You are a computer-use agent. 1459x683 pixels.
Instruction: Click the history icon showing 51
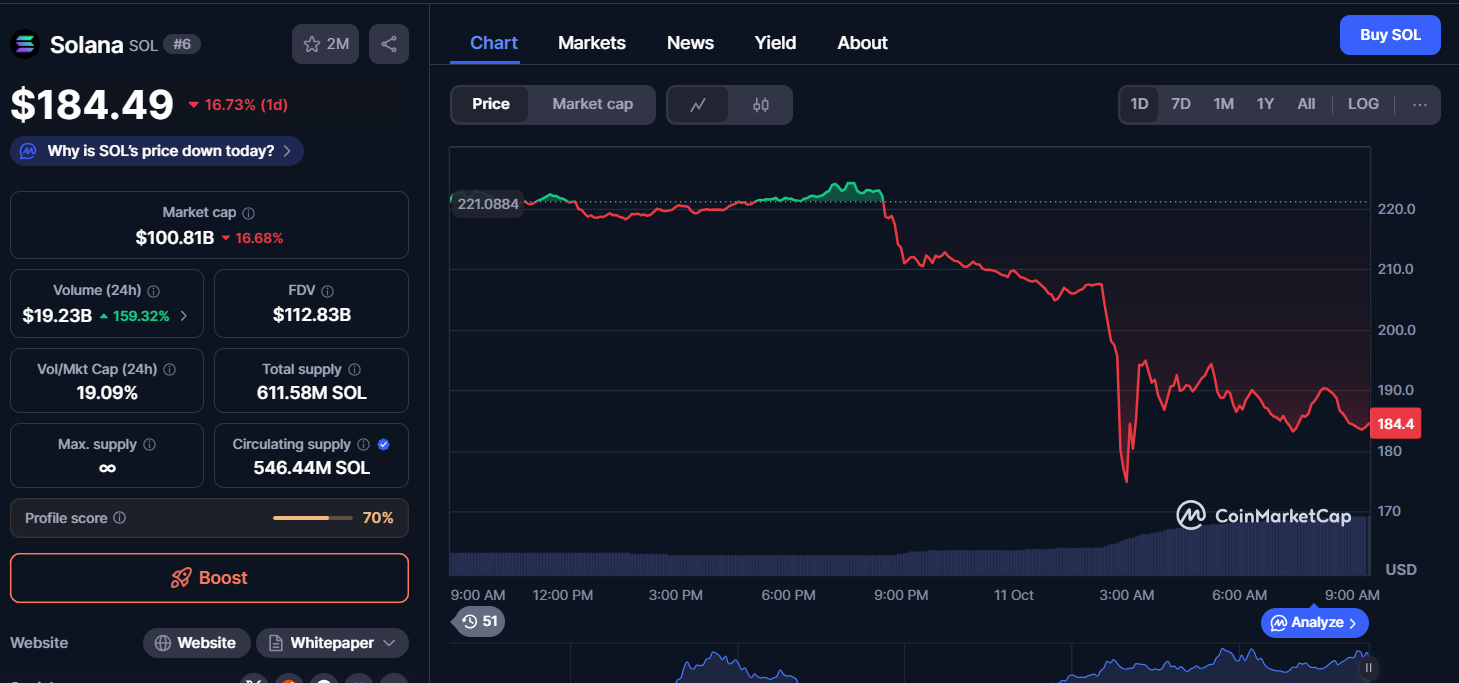pos(480,621)
